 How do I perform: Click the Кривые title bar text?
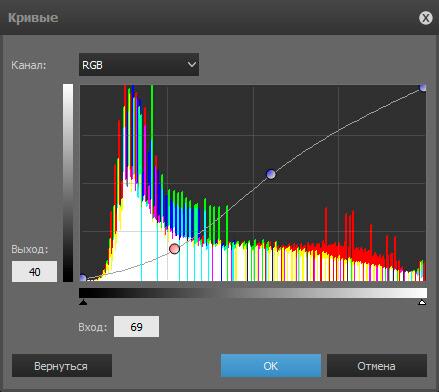click(x=33, y=18)
